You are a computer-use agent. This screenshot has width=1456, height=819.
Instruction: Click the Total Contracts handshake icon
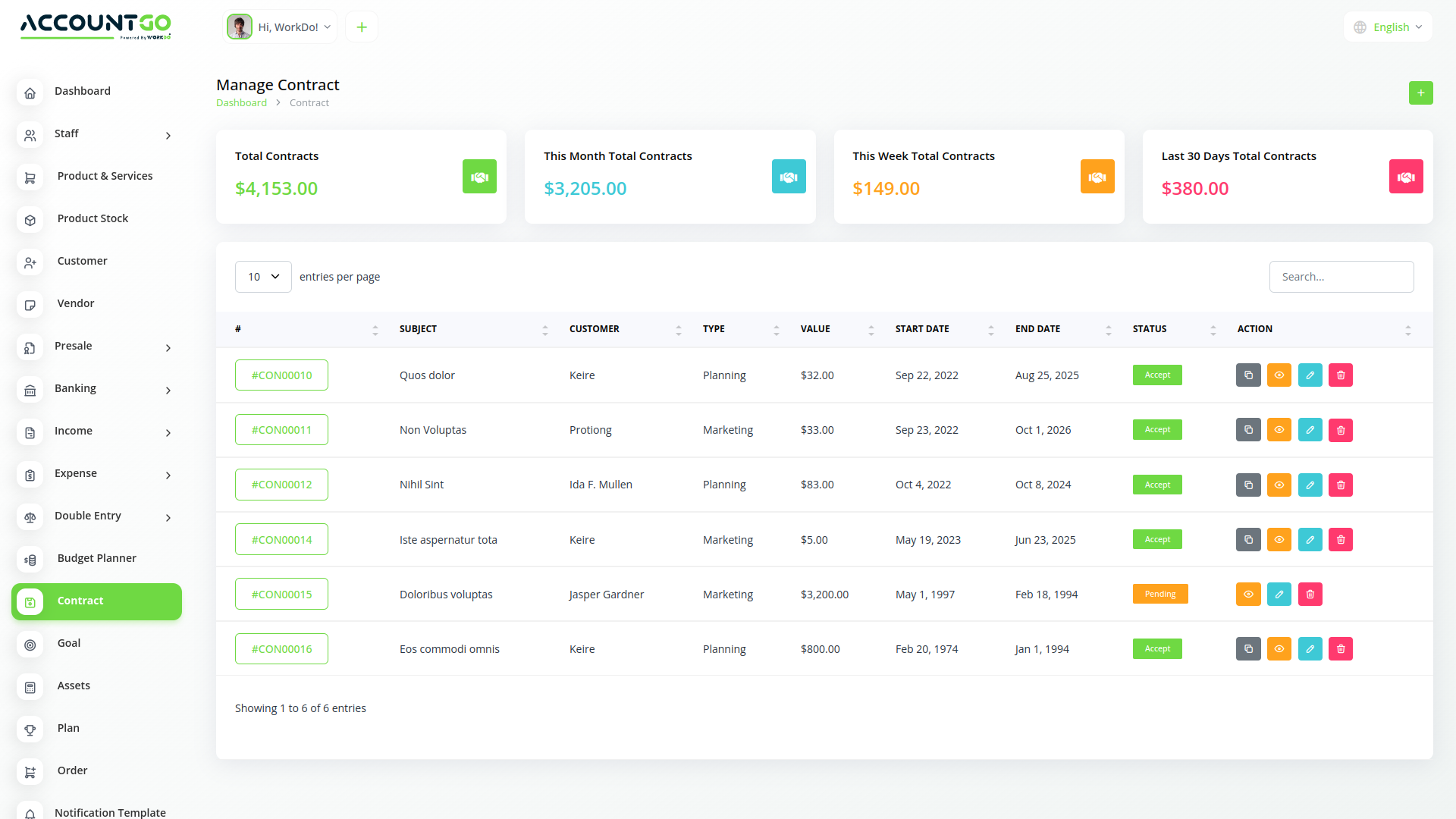point(479,177)
